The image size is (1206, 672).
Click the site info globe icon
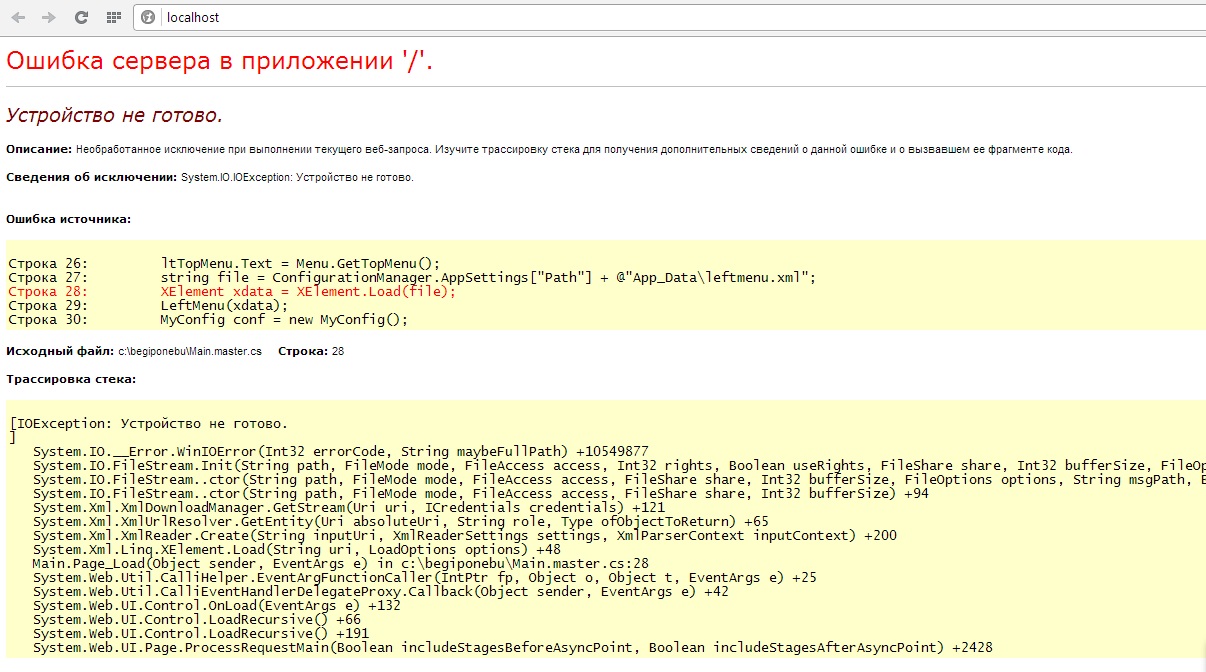coord(148,17)
